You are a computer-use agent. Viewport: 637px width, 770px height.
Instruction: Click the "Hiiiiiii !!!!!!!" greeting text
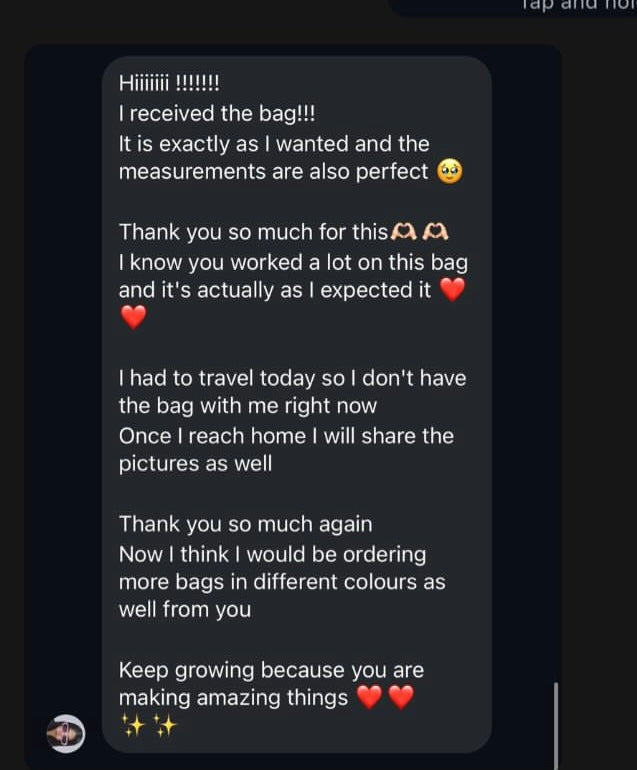169,84
